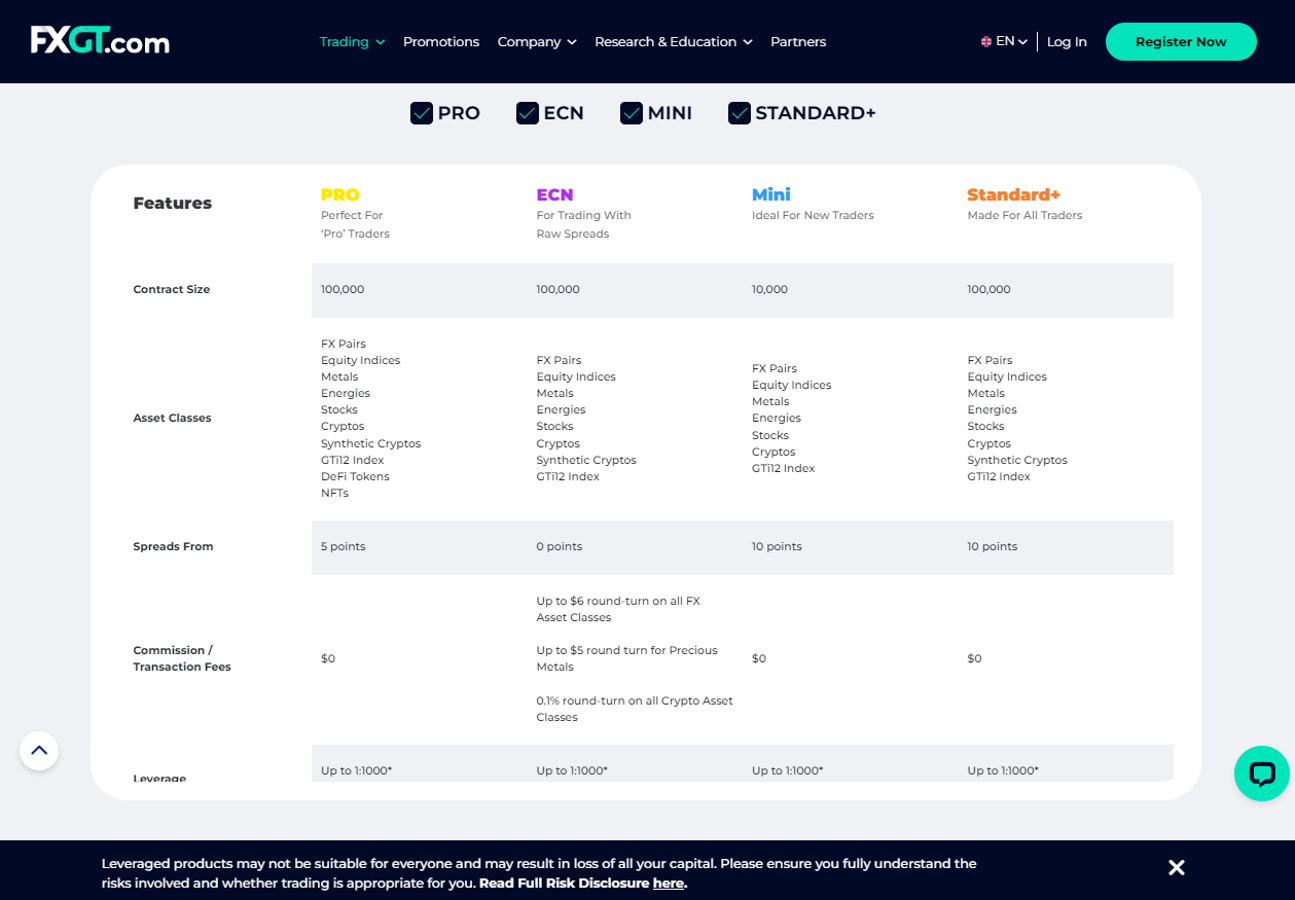
Task: Open the Promotions menu item
Action: [x=441, y=42]
